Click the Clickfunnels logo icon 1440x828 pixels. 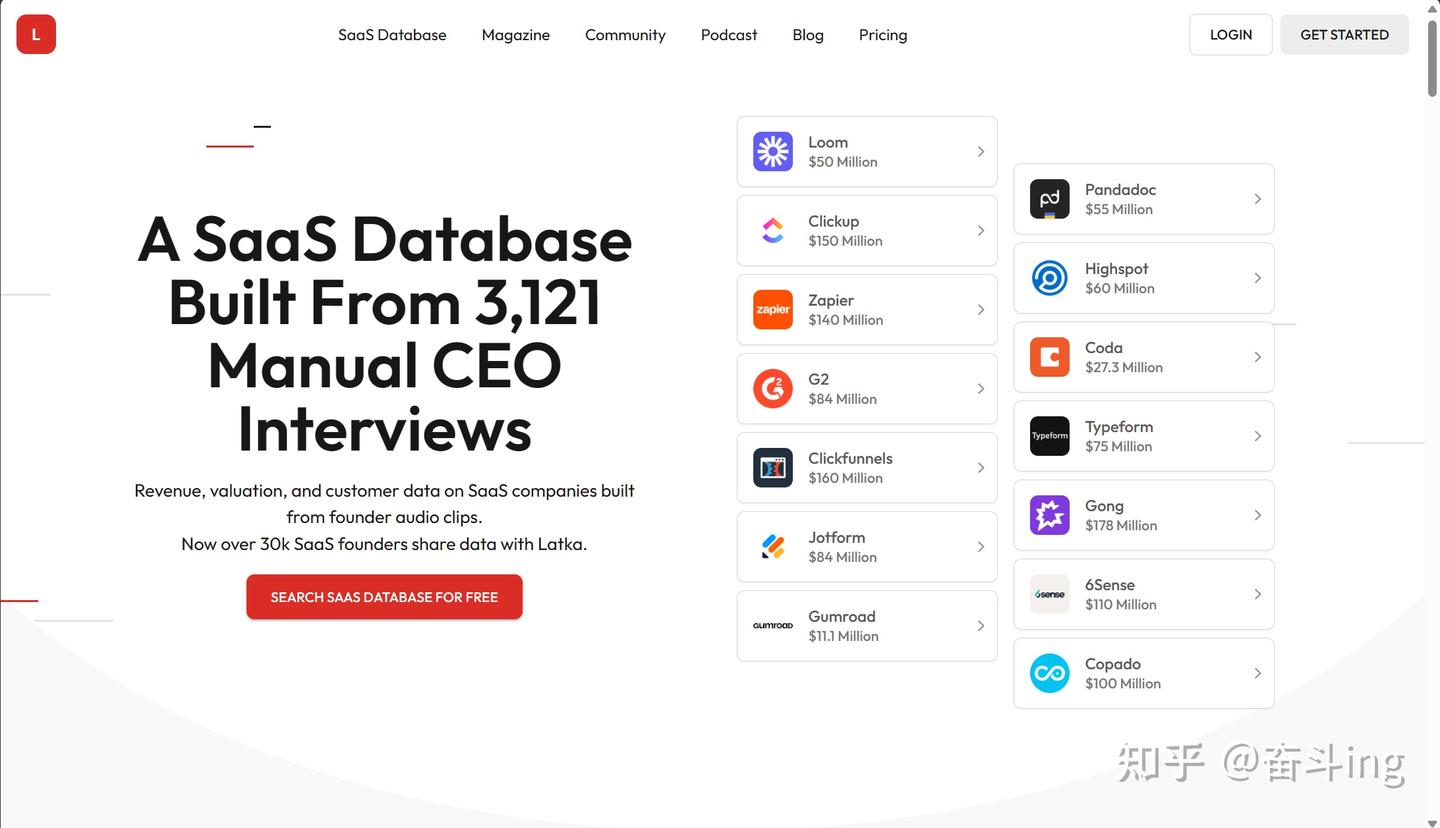point(773,467)
